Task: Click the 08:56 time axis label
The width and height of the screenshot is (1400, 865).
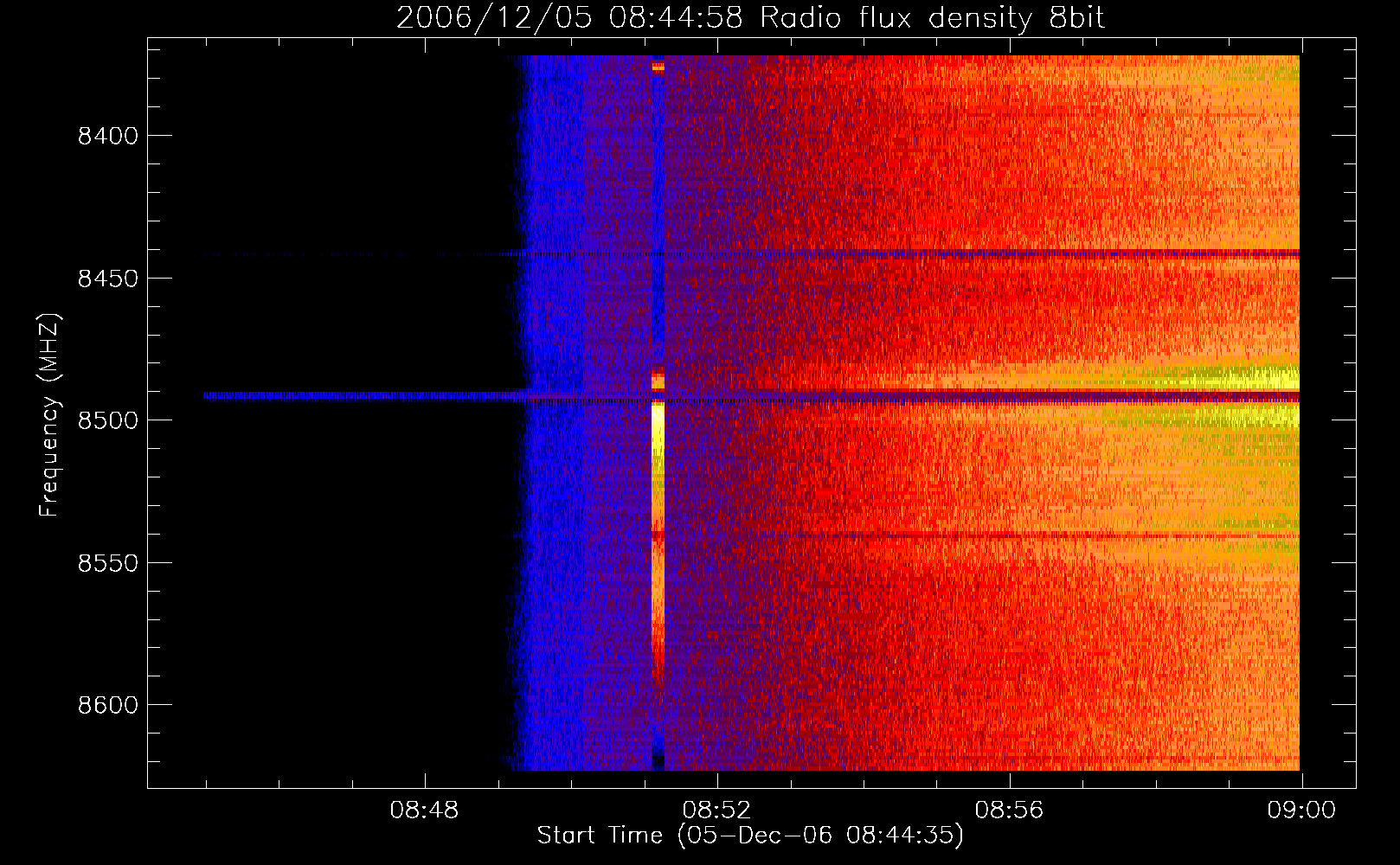Action: (x=1009, y=811)
